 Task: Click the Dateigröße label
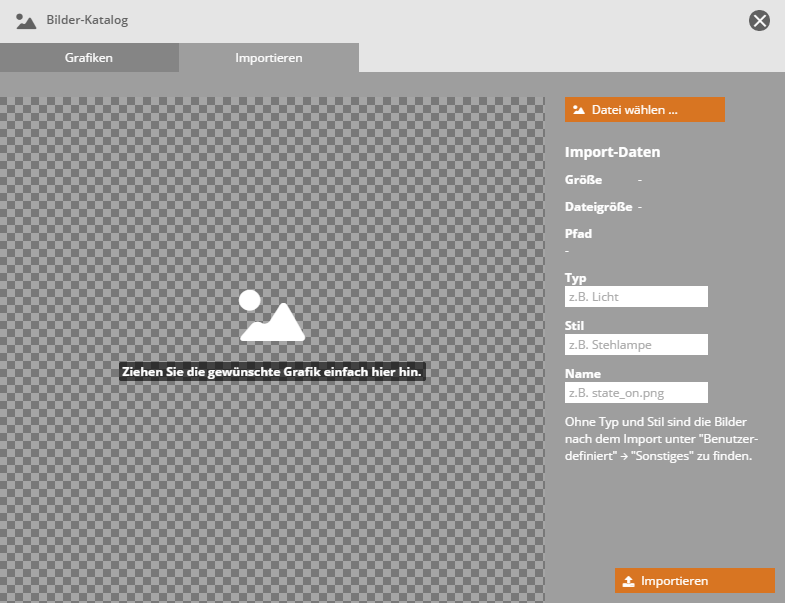598,207
